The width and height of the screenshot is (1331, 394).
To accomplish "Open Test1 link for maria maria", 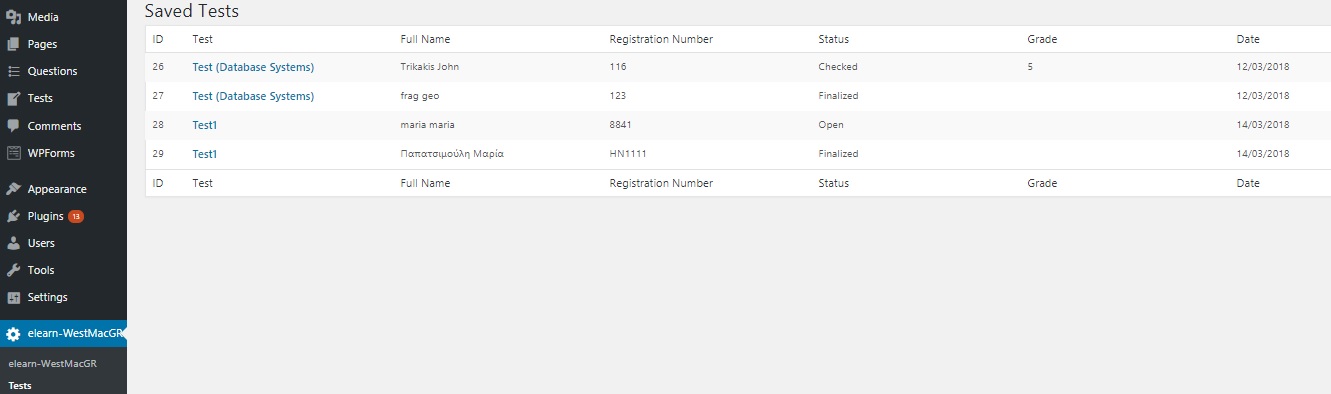I will click(x=205, y=125).
